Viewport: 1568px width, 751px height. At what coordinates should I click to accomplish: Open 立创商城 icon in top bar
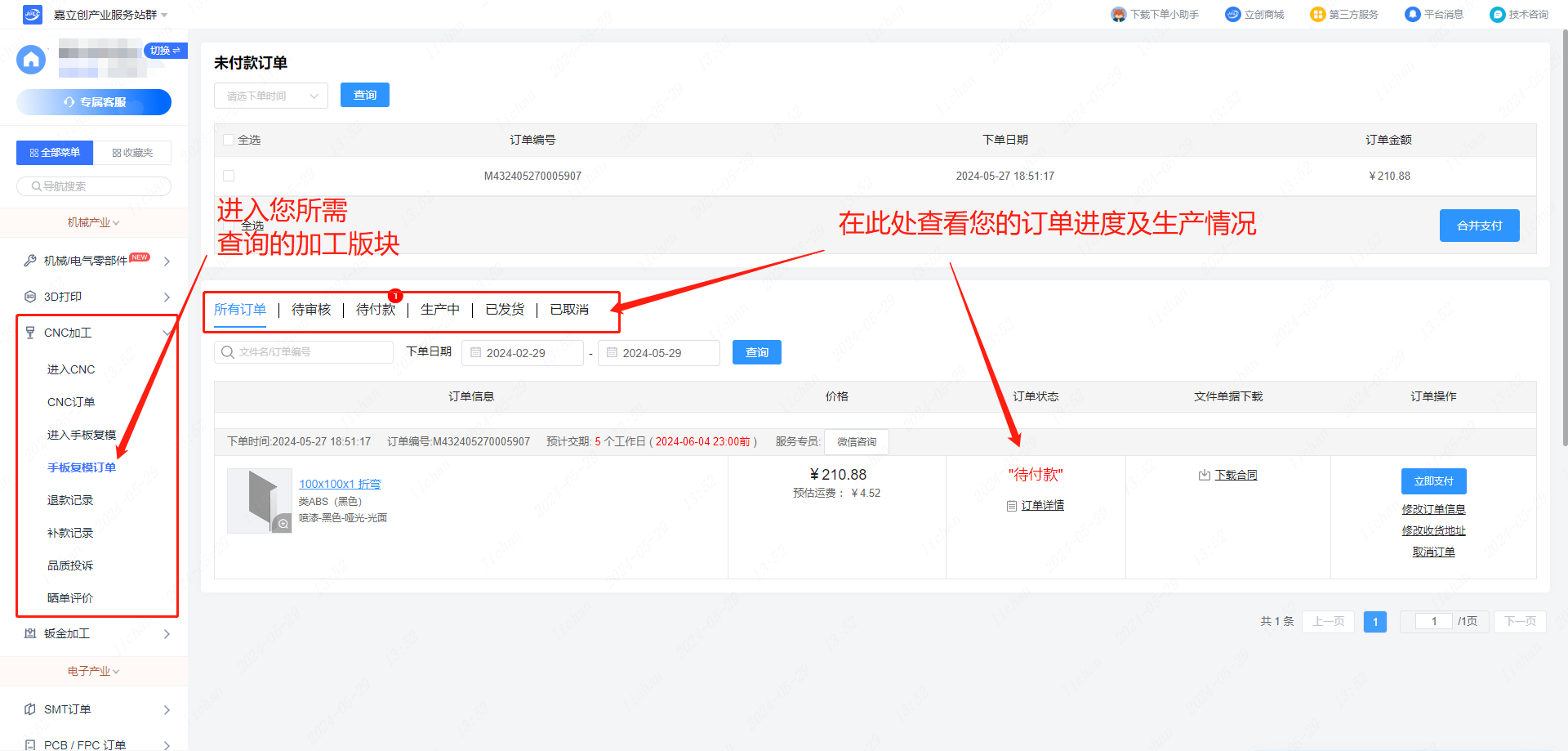pos(1233,14)
